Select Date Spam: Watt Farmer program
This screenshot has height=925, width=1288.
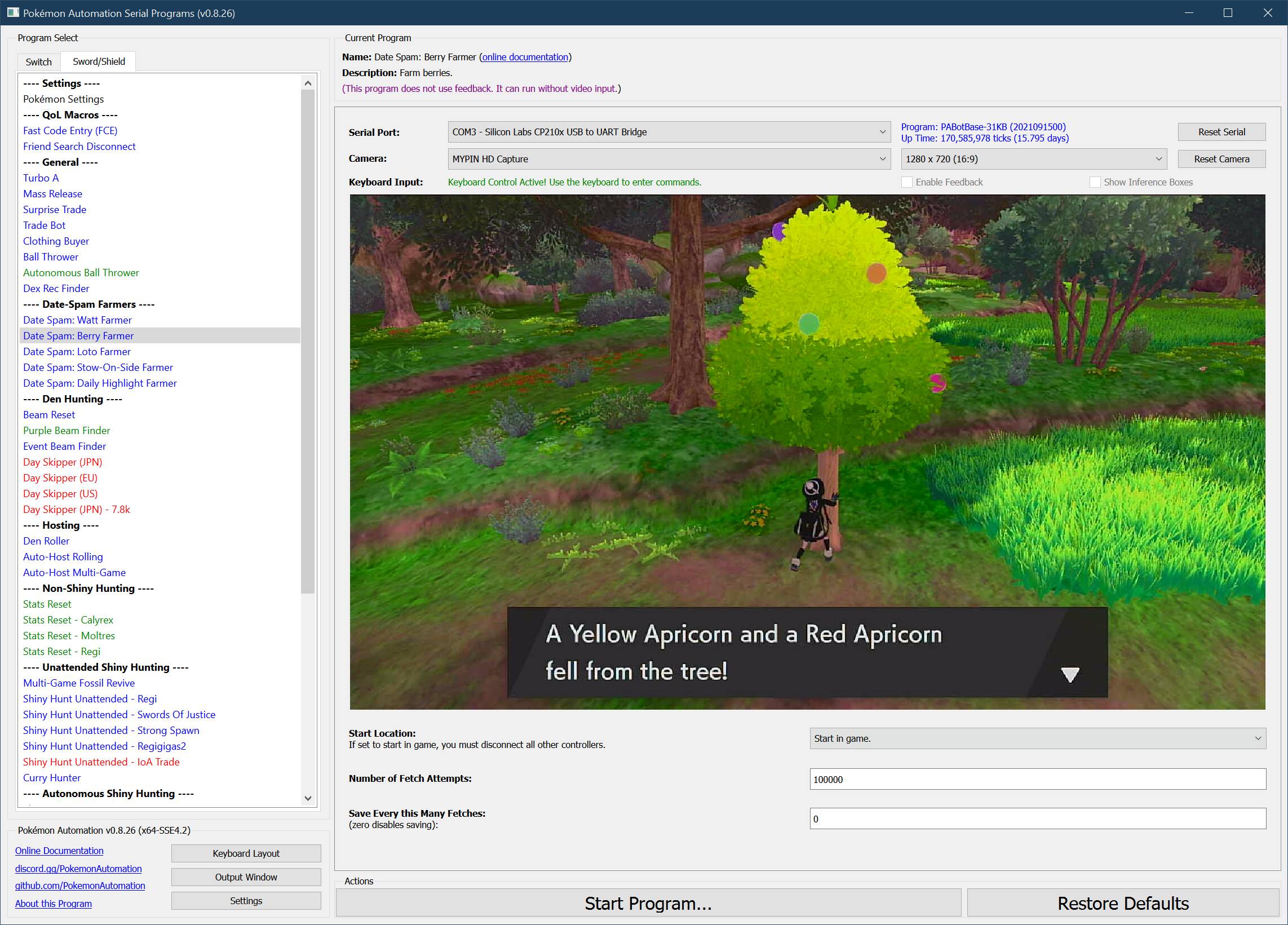(77, 320)
